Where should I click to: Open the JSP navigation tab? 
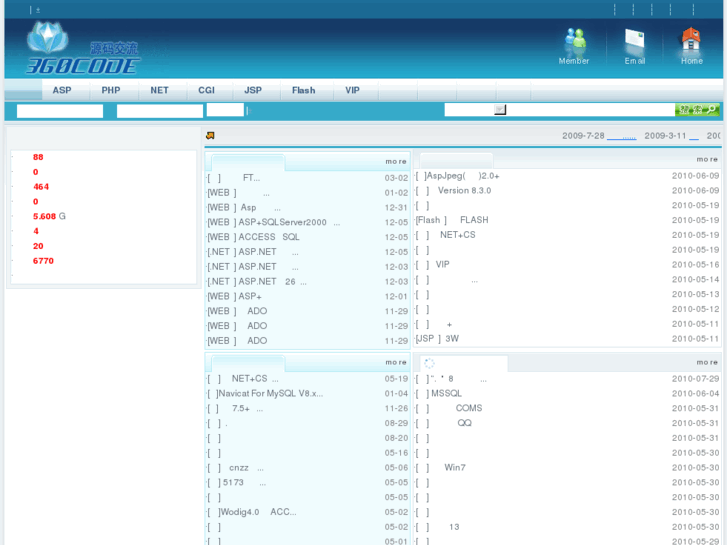tap(253, 90)
